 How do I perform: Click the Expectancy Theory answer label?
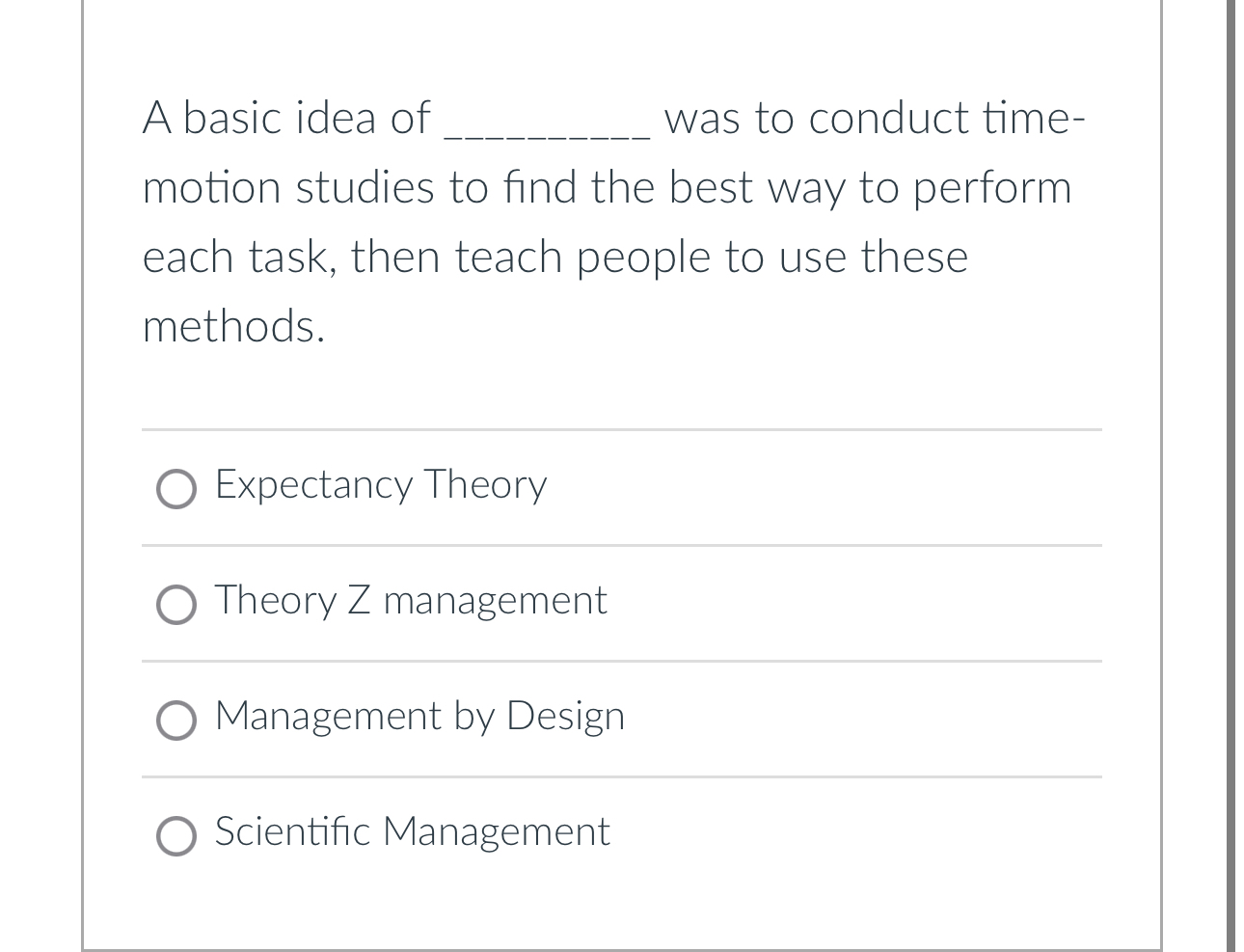tap(380, 485)
